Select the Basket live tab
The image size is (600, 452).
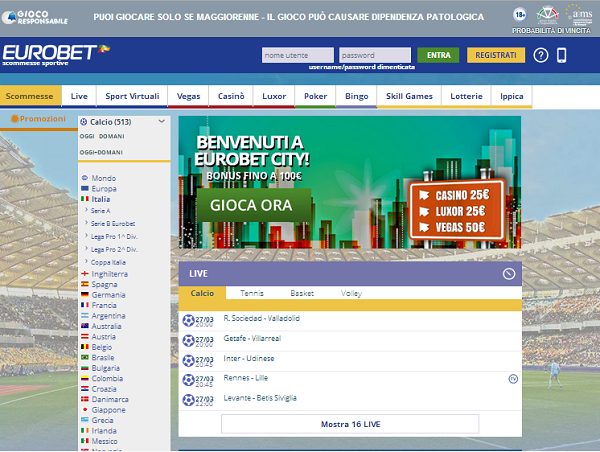[302, 293]
